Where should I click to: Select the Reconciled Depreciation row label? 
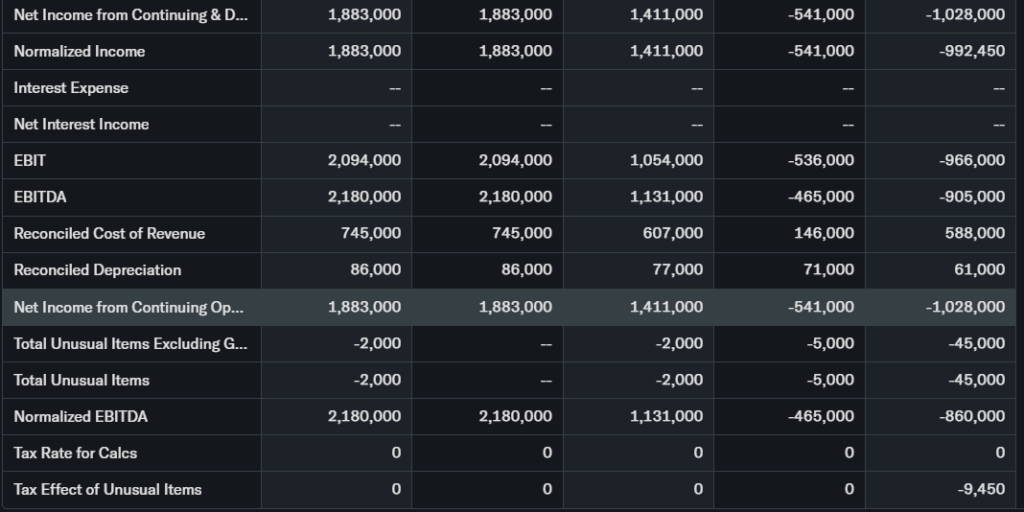pos(97,270)
